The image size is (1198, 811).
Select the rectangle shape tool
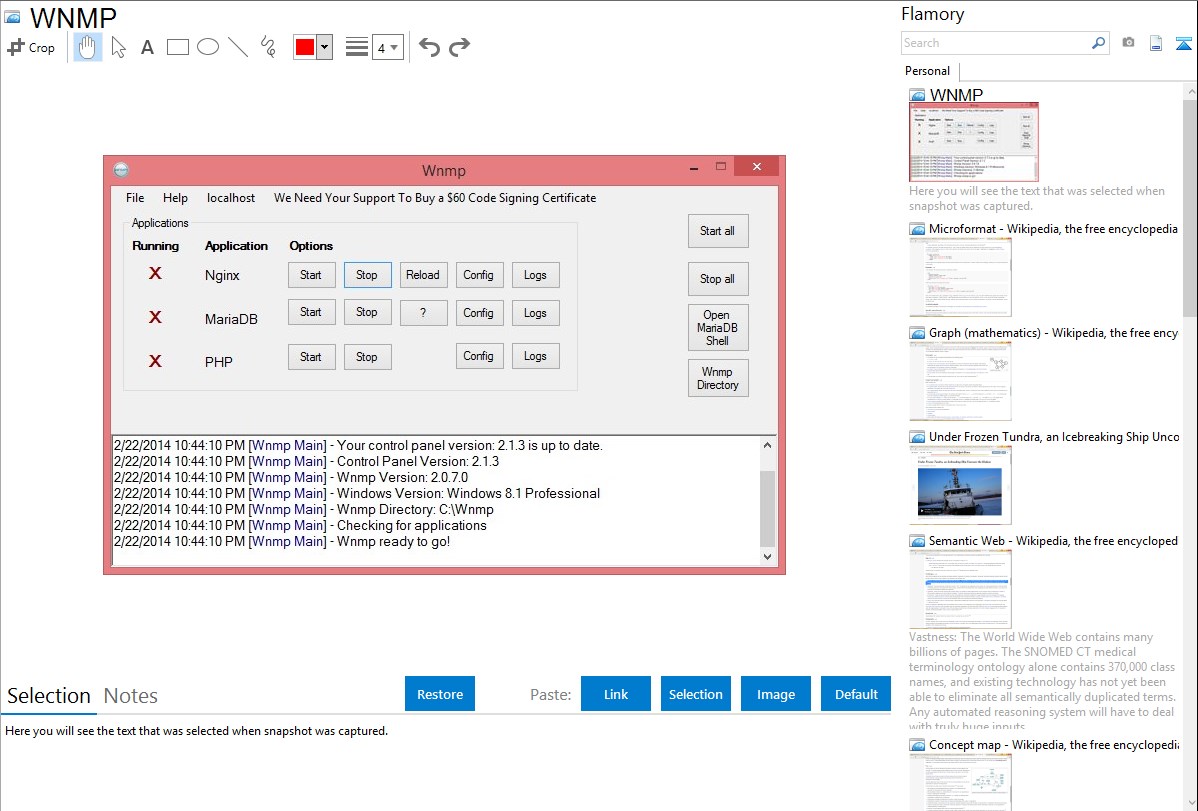click(x=177, y=47)
